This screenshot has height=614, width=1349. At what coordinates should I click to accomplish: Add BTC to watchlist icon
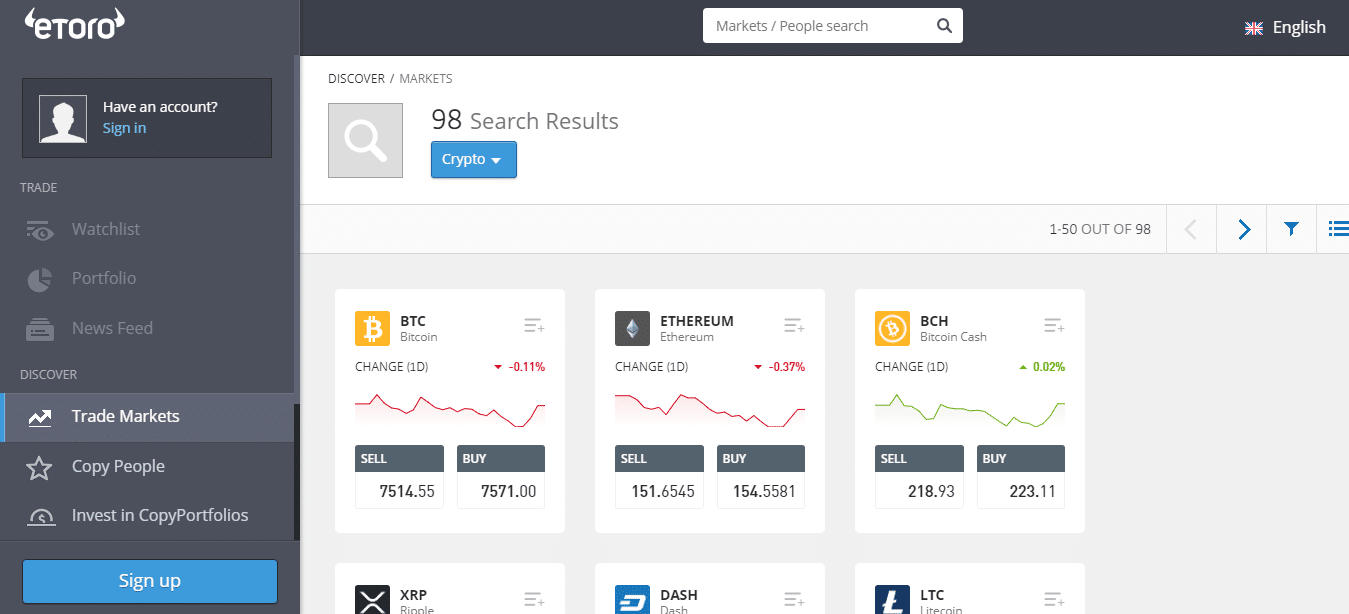pyautogui.click(x=534, y=326)
